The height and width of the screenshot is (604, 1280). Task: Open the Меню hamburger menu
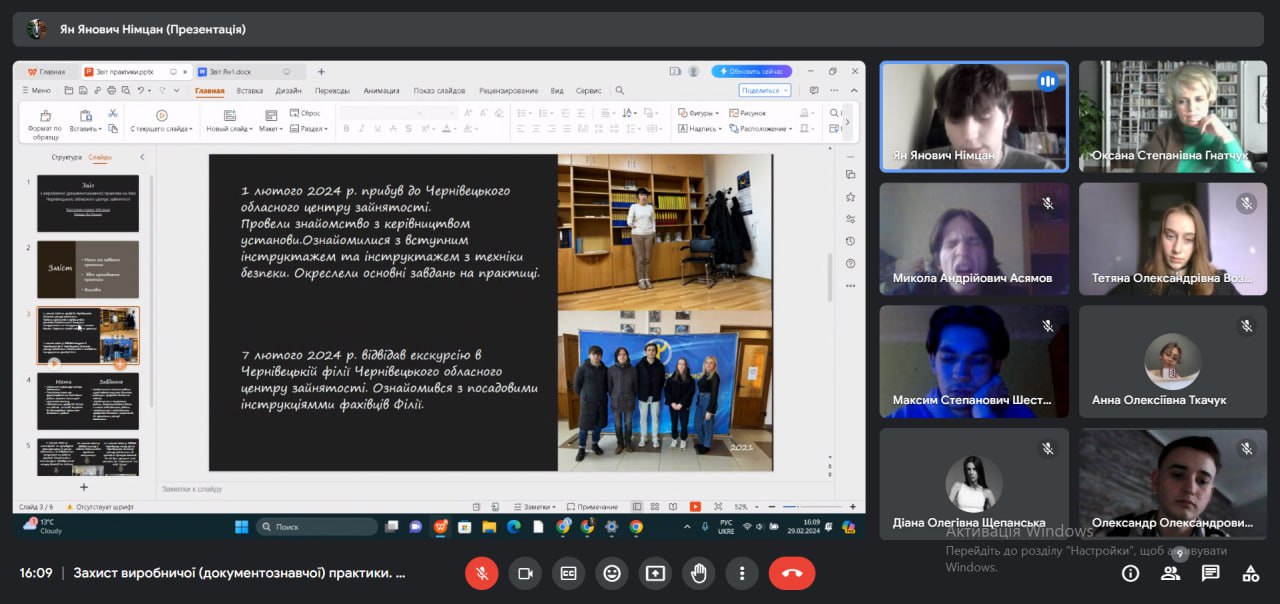pos(36,90)
